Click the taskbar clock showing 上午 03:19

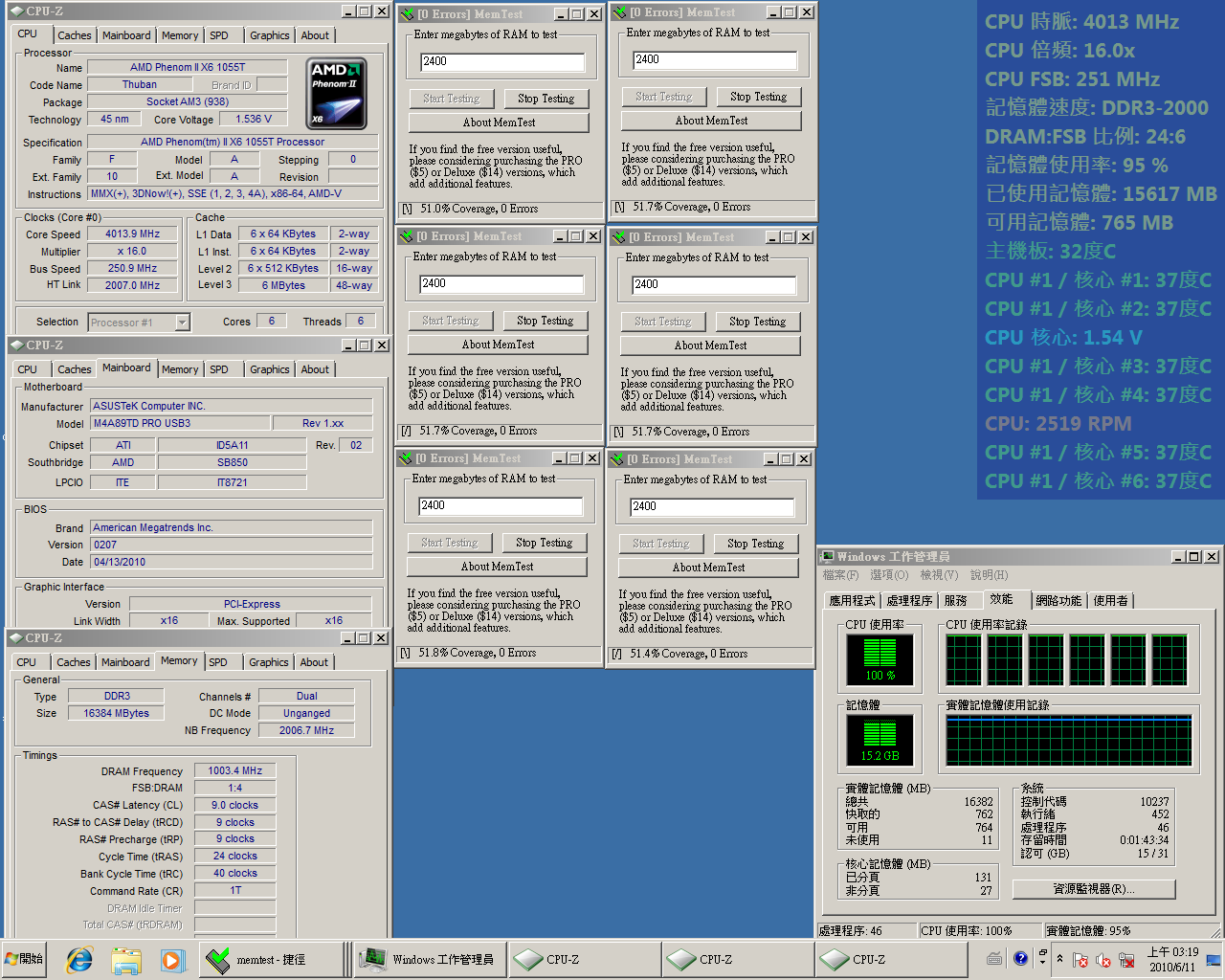tap(1172, 959)
